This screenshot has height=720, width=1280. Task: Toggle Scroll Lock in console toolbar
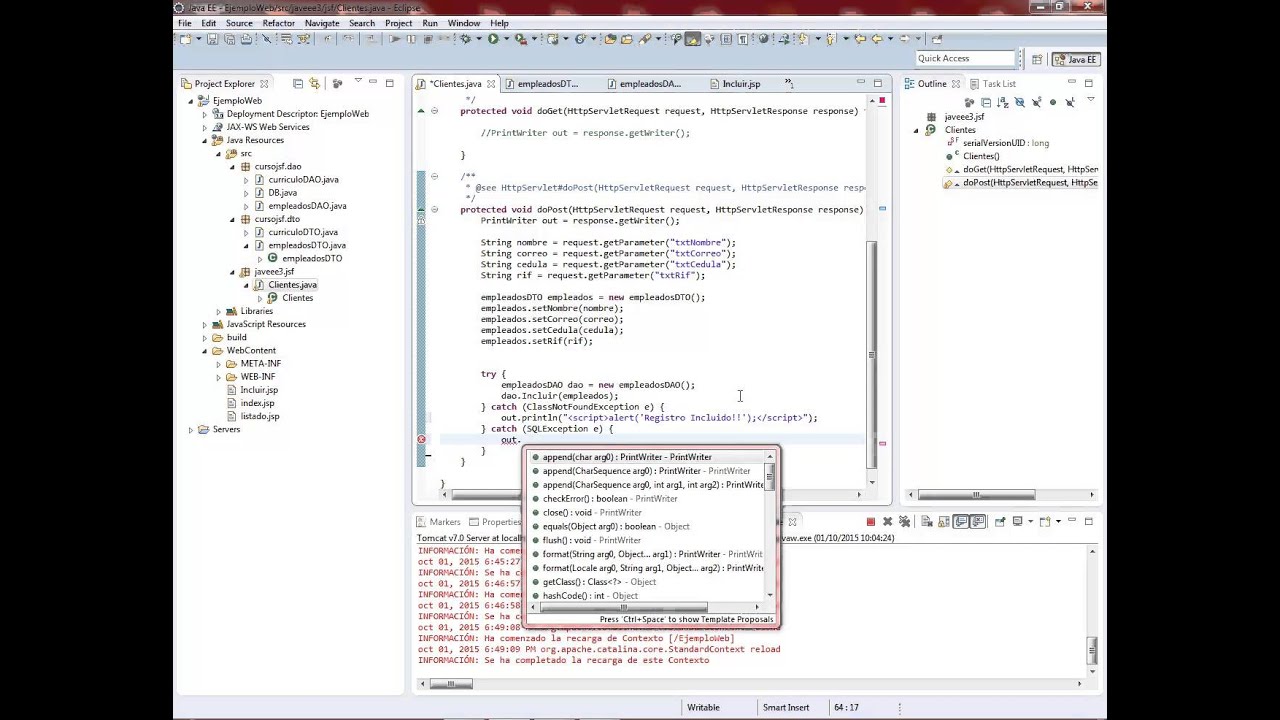click(944, 522)
